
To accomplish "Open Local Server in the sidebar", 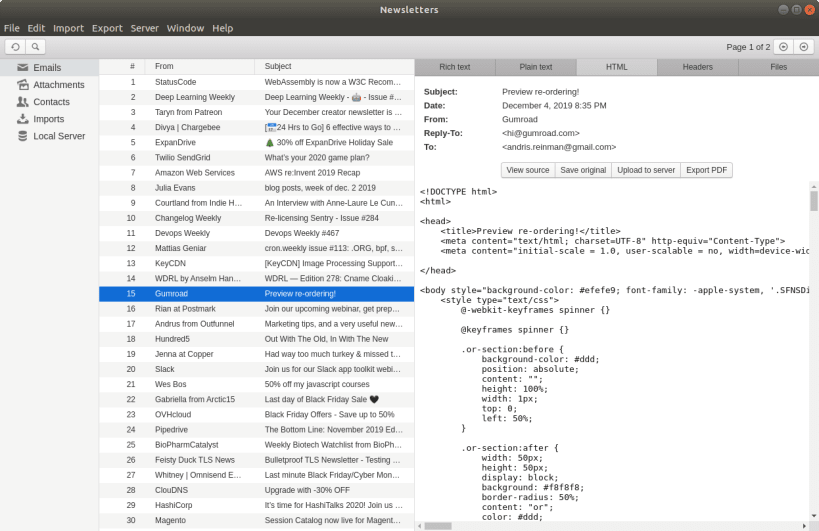I will pos(58,136).
